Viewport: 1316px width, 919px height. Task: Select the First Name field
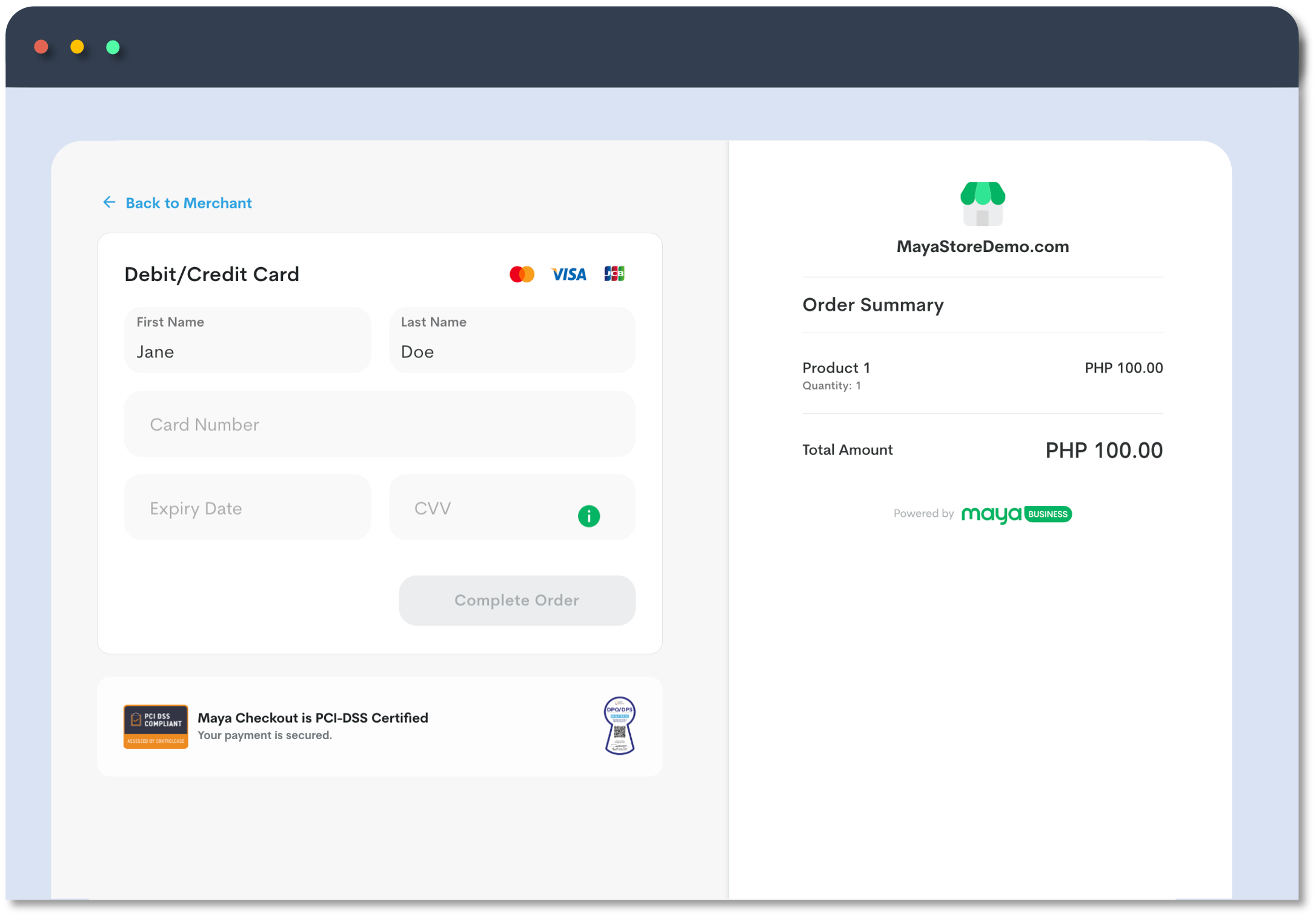coord(247,340)
